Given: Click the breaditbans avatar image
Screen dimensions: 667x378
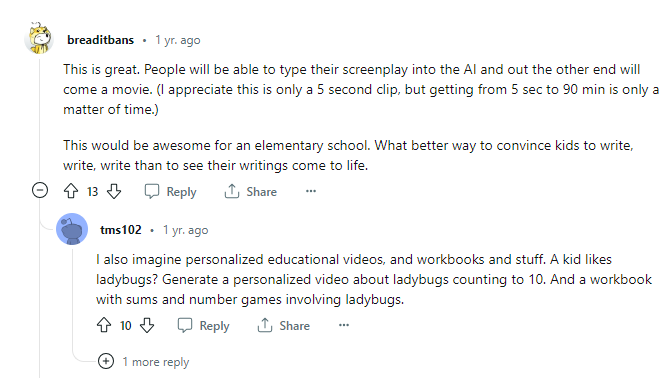Looking at the screenshot, I should [x=39, y=38].
